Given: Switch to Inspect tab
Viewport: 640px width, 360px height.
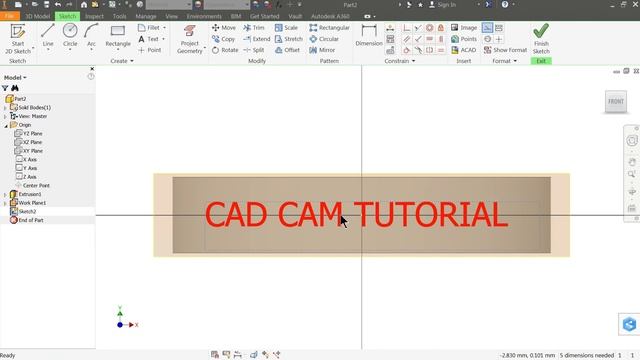Looking at the screenshot, I should tap(94, 16).
